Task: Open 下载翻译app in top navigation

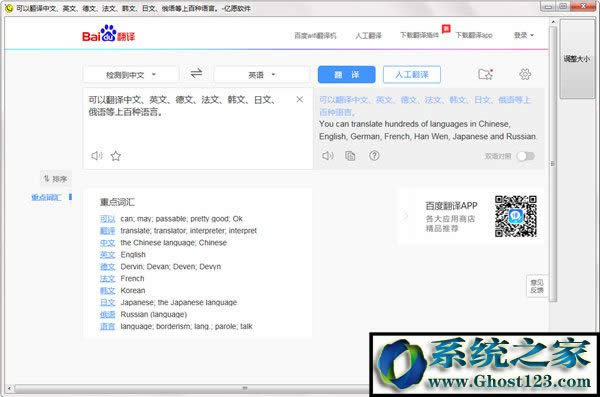Action: 474,35
